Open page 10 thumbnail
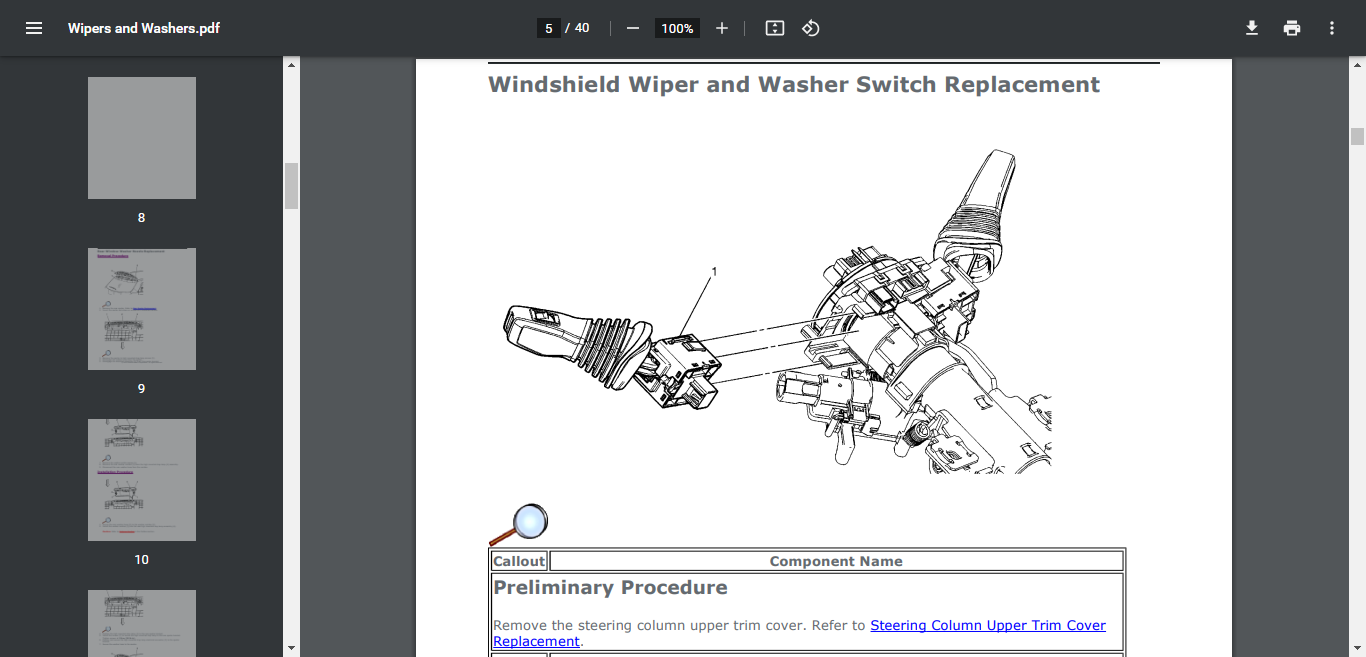Viewport: 1366px width, 657px height. 142,480
